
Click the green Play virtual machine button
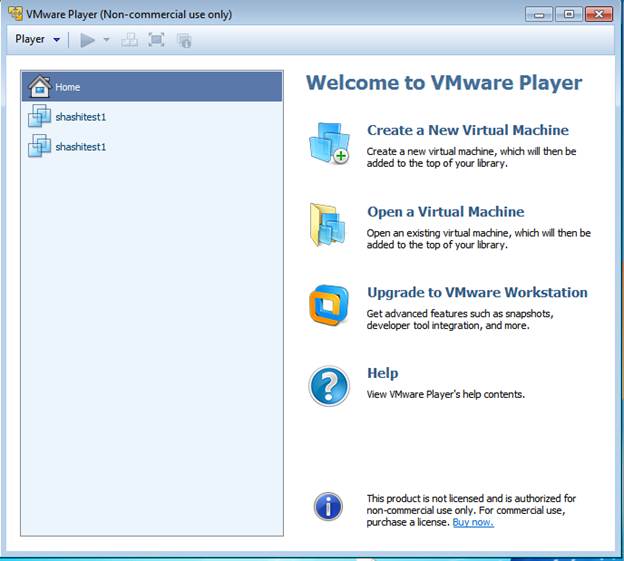(x=88, y=40)
